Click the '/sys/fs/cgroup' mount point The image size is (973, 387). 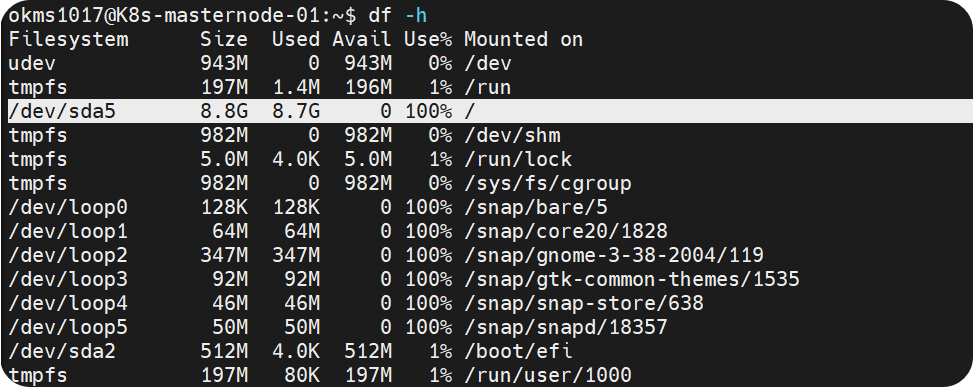tap(548, 184)
